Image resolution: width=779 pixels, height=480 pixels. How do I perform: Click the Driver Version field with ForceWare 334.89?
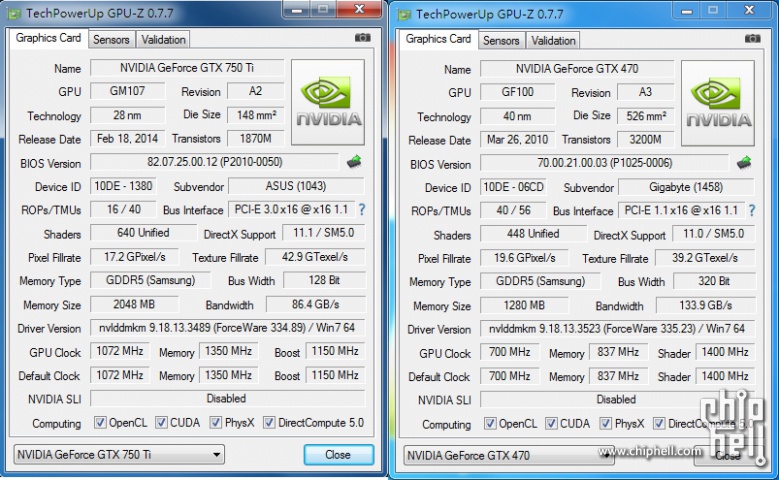228,328
